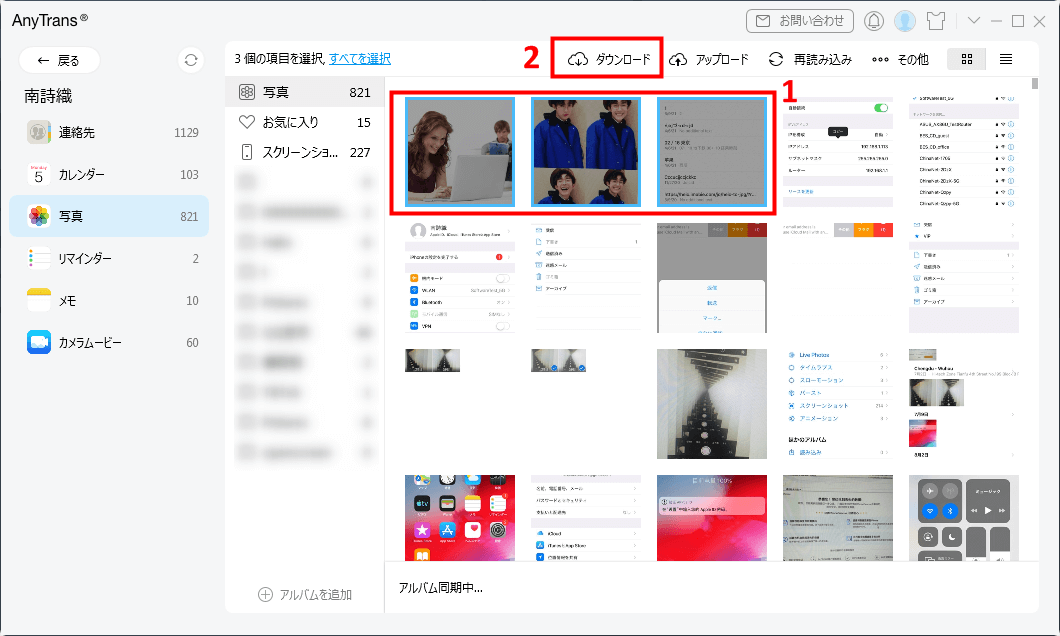The width and height of the screenshot is (1060, 636).
Task: Click the 南詩織 device name
Action: pos(48,97)
